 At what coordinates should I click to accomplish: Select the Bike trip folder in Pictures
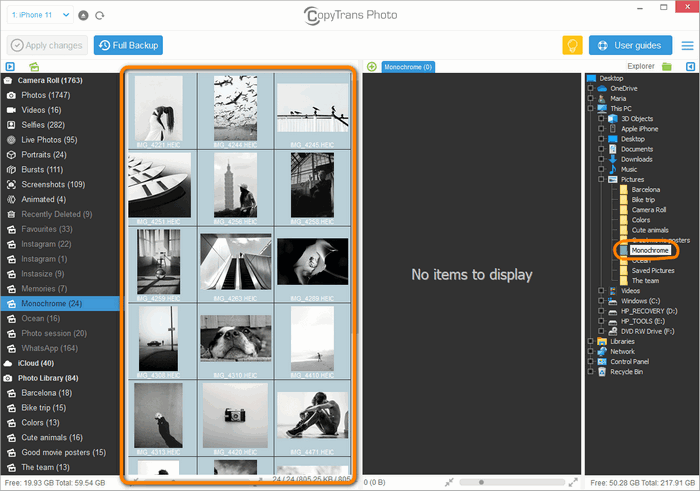pyautogui.click(x=643, y=200)
